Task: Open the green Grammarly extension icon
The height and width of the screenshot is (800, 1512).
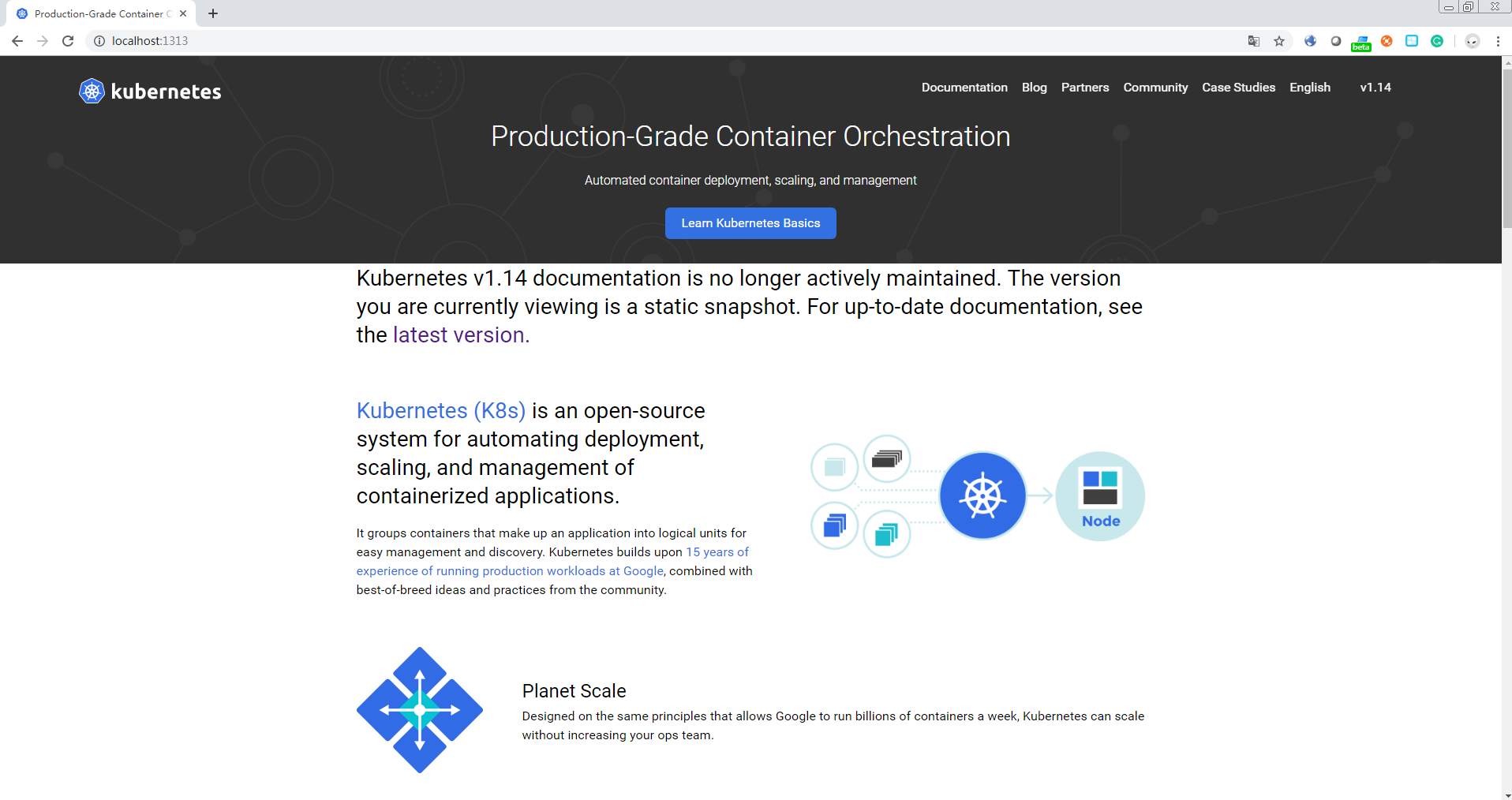Action: point(1437,41)
